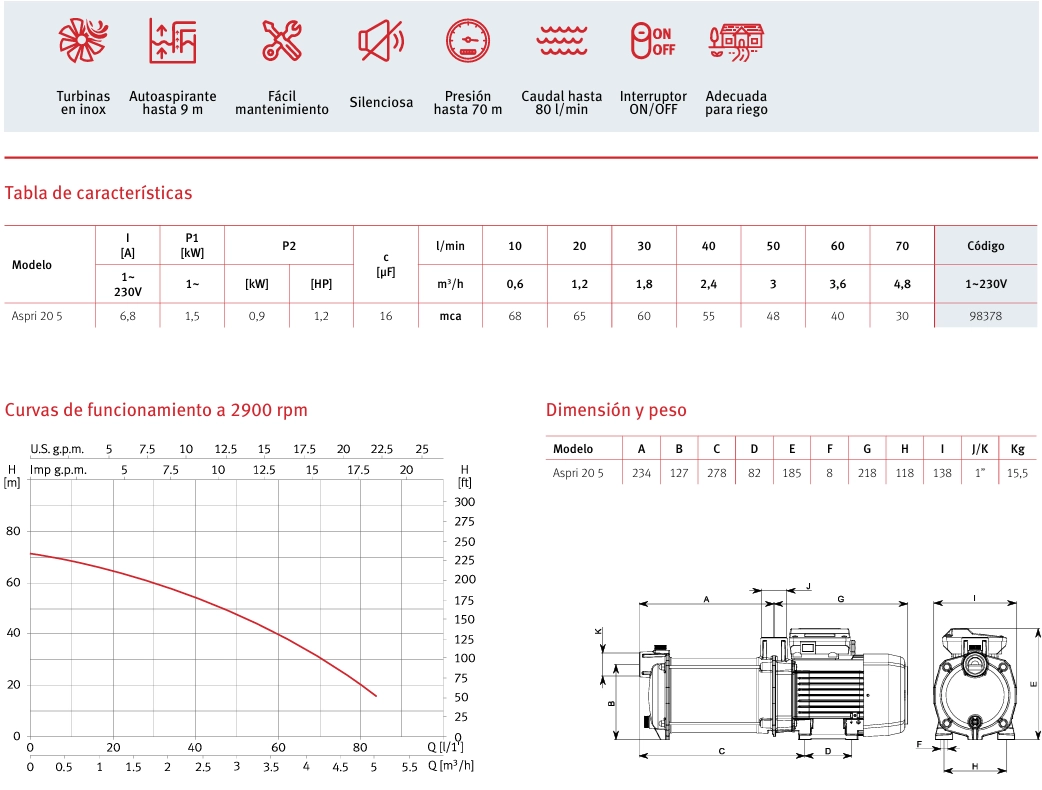Click the dimension G value 218
This screenshot has width=1042, height=790.
(867, 473)
